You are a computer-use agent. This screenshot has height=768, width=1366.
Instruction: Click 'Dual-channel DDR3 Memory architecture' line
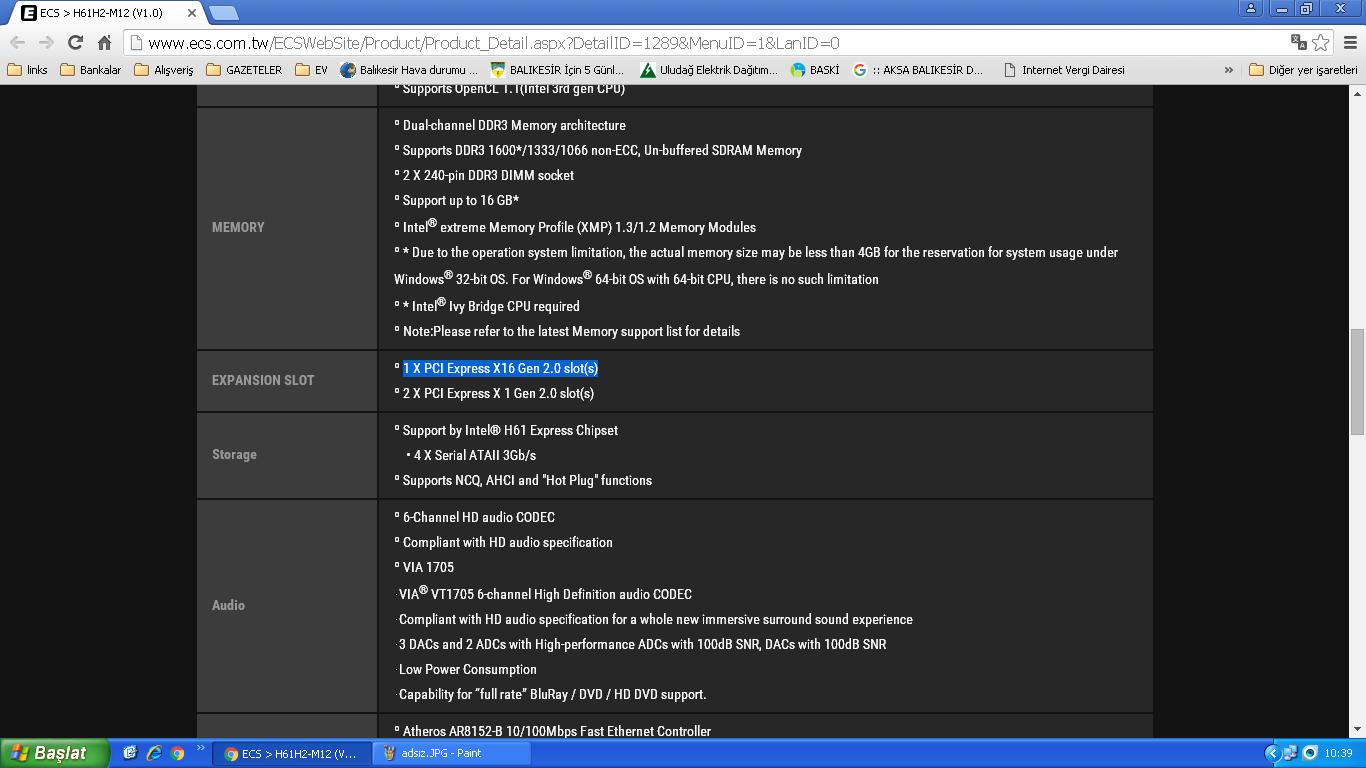pos(514,125)
